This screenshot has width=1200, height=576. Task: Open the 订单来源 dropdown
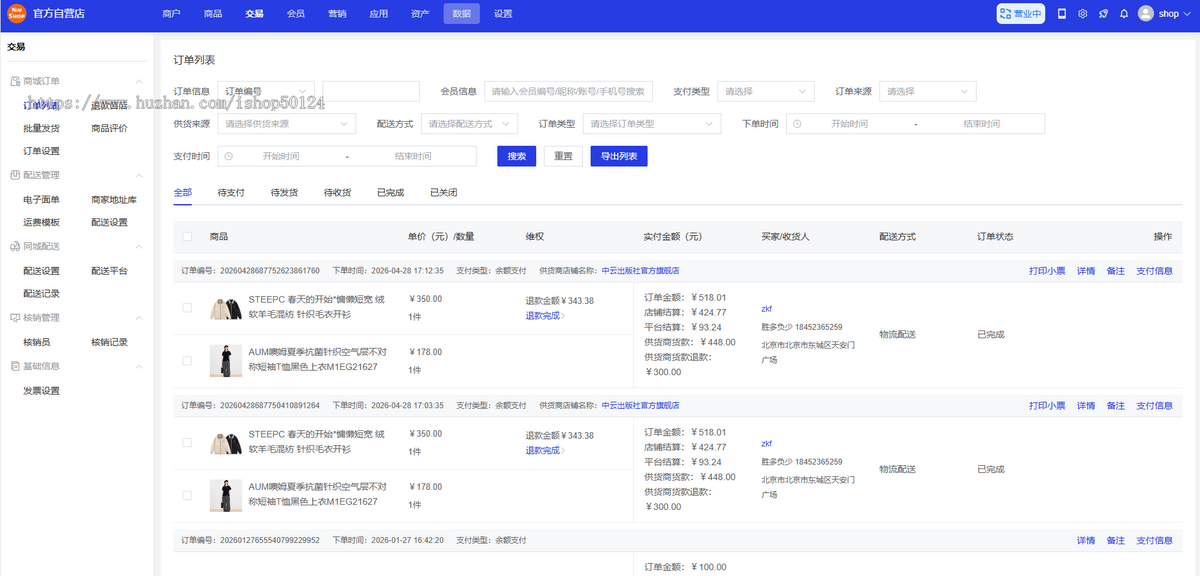[927, 91]
